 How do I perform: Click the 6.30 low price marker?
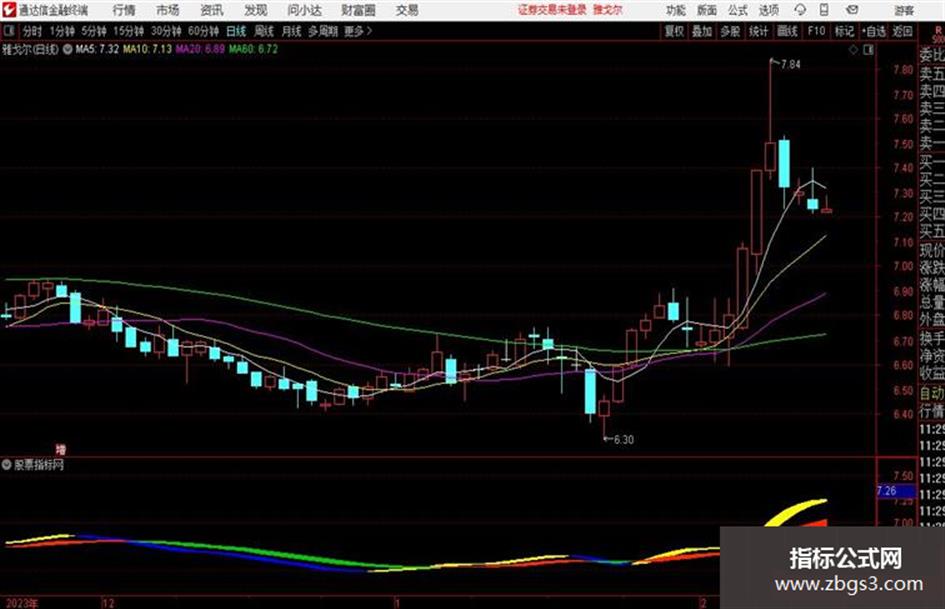click(623, 440)
